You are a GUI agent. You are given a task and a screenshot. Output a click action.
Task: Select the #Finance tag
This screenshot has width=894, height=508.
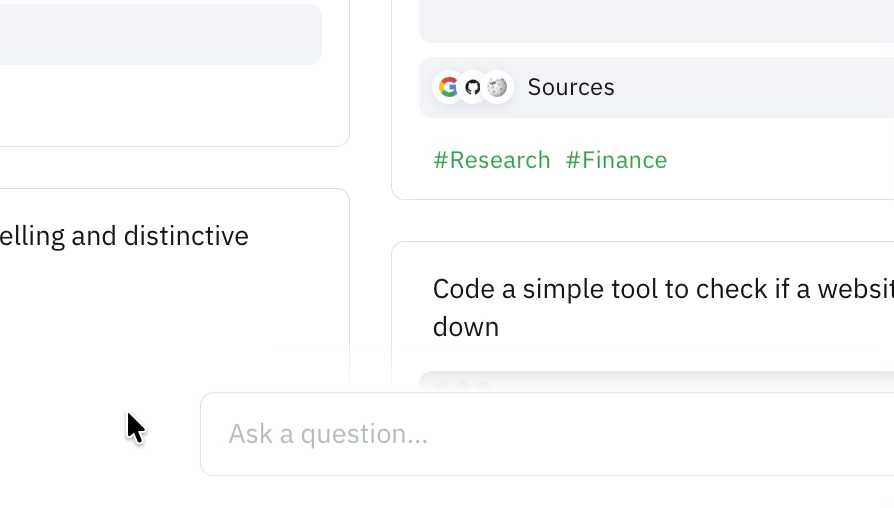tap(616, 160)
